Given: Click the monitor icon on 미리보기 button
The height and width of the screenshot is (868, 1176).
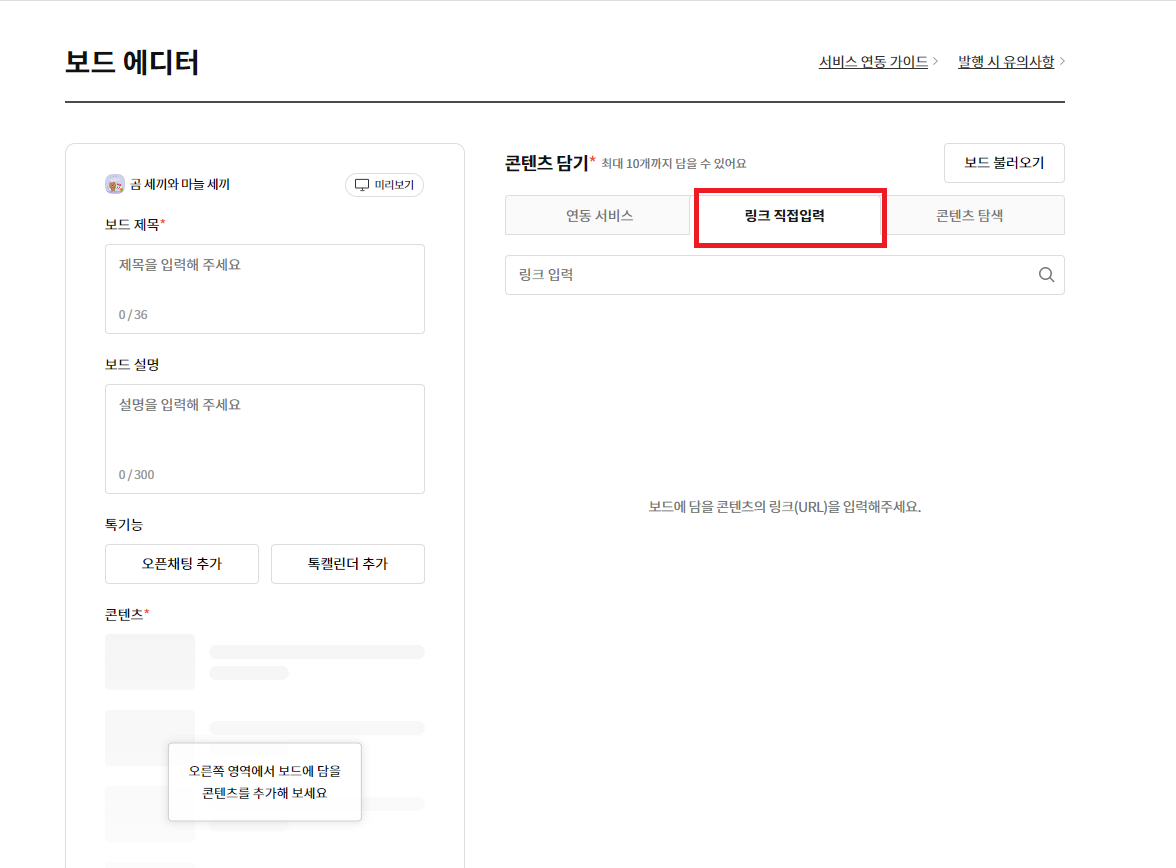Looking at the screenshot, I should pyautogui.click(x=362, y=185).
